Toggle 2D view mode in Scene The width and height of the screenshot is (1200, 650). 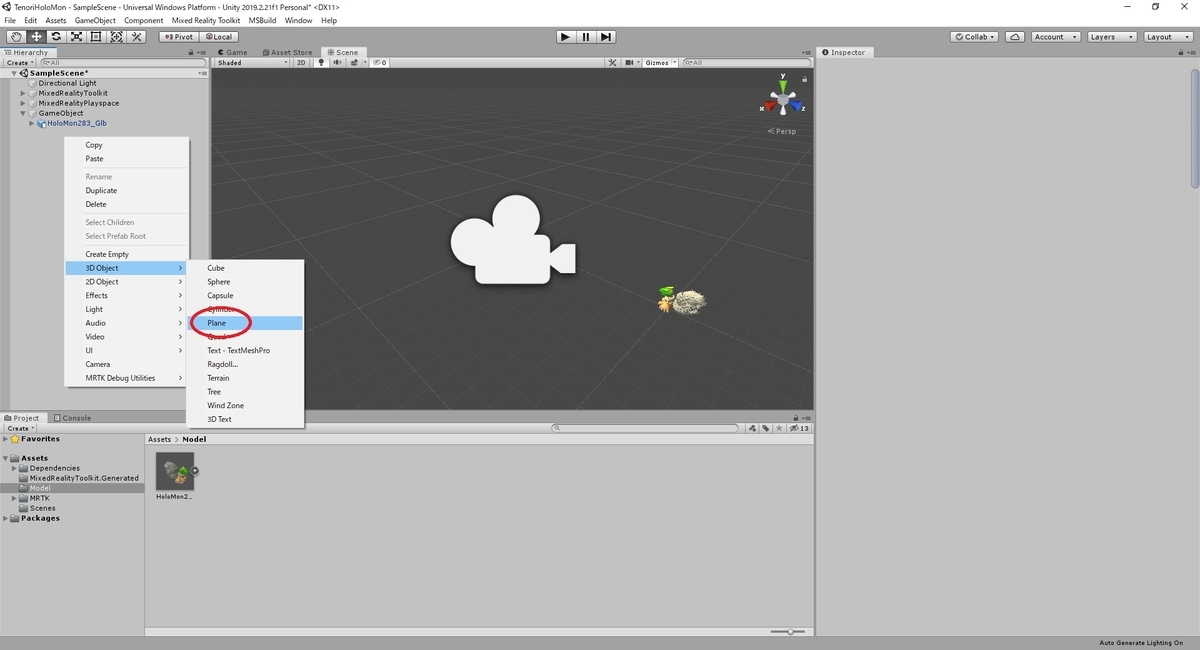(x=301, y=63)
